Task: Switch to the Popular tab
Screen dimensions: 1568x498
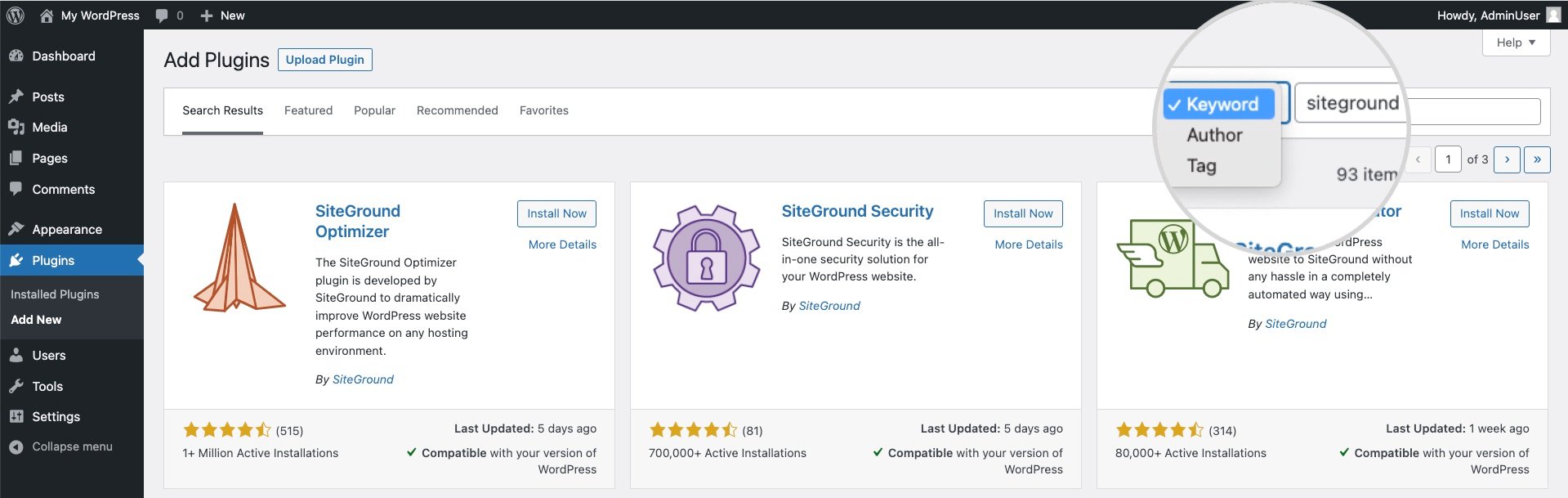Action: click(374, 110)
